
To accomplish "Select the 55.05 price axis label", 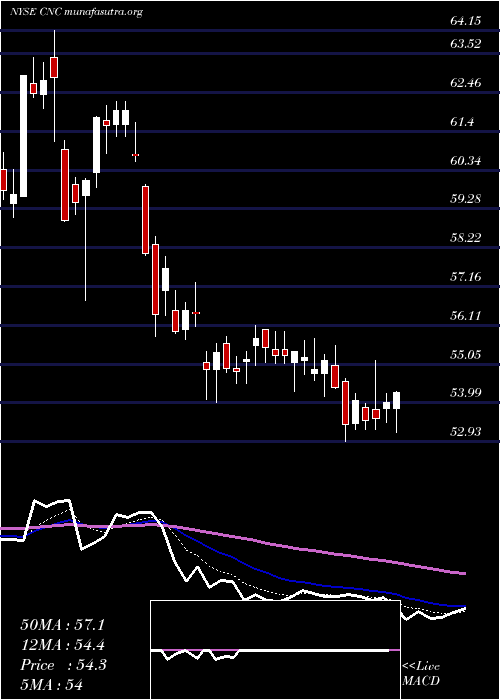I will pyautogui.click(x=465, y=354).
